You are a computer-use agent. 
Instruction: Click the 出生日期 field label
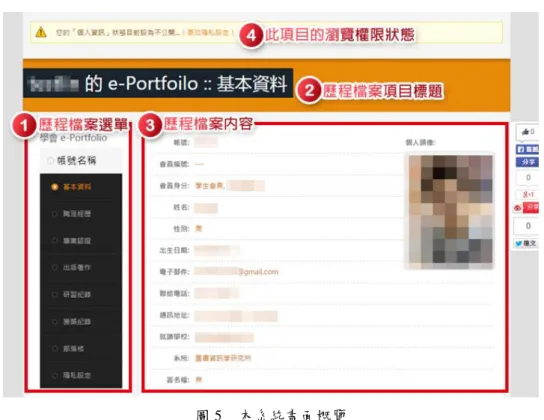point(175,250)
